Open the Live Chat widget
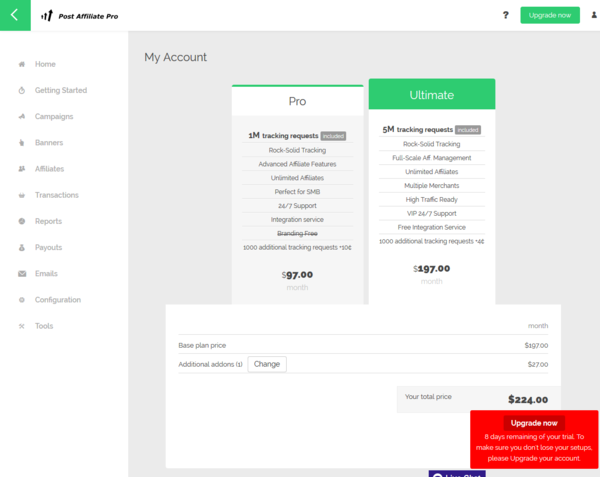This screenshot has height=477, width=600. click(457, 474)
